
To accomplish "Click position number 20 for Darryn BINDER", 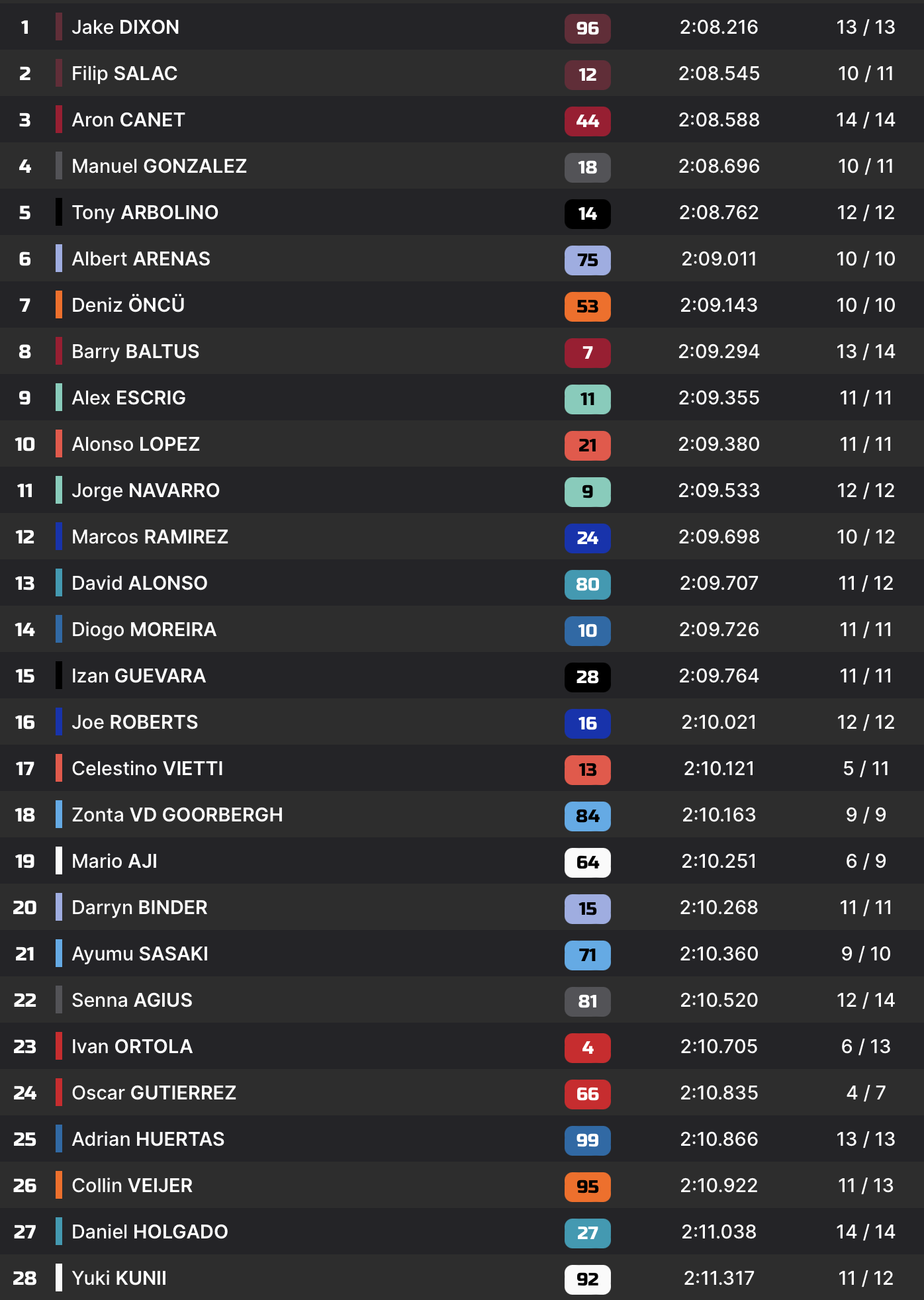I will coord(24,907).
